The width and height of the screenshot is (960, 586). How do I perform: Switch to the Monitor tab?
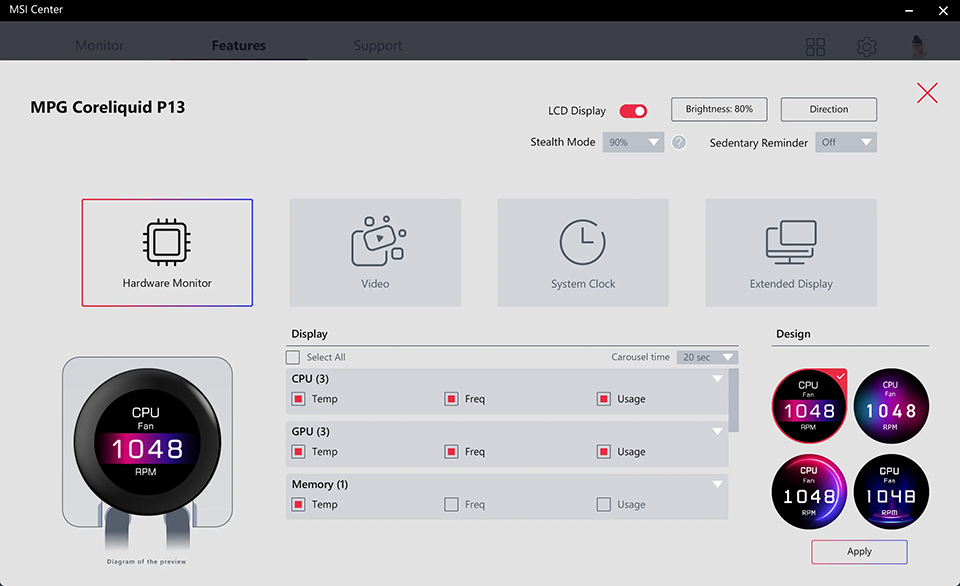(100, 46)
